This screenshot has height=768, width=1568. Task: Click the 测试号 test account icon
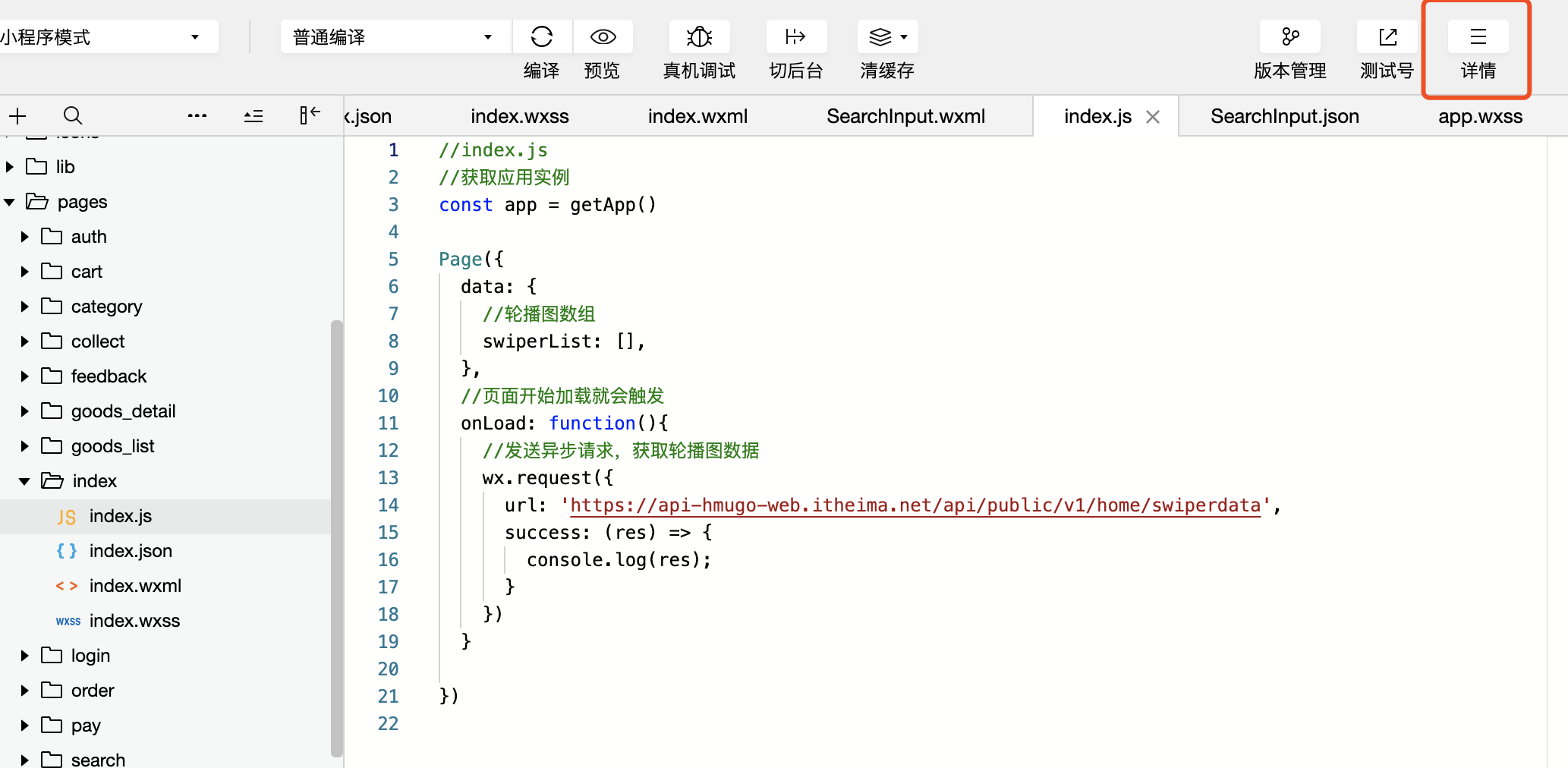[1387, 36]
